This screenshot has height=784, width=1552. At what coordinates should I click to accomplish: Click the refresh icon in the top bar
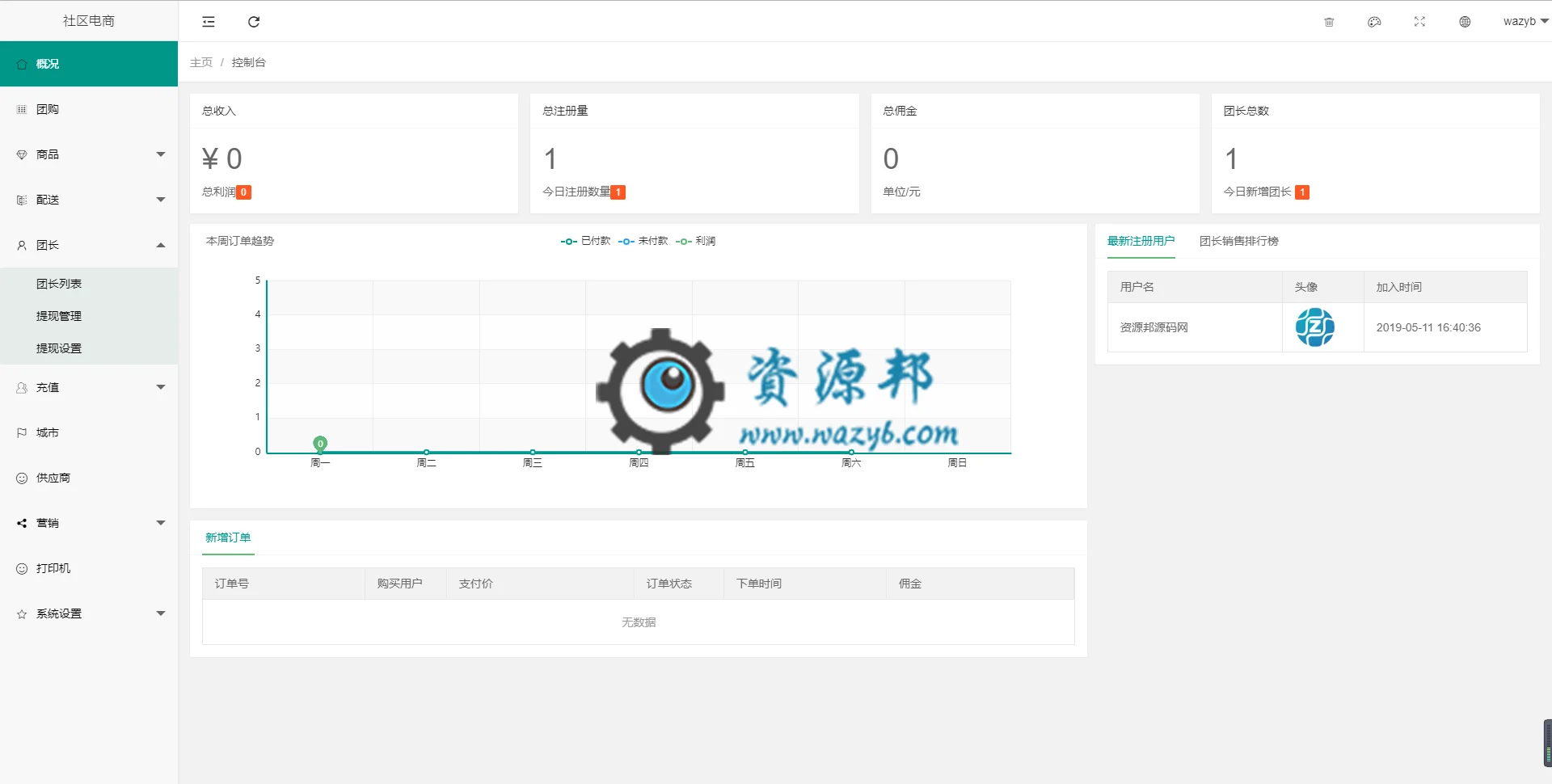tap(254, 22)
